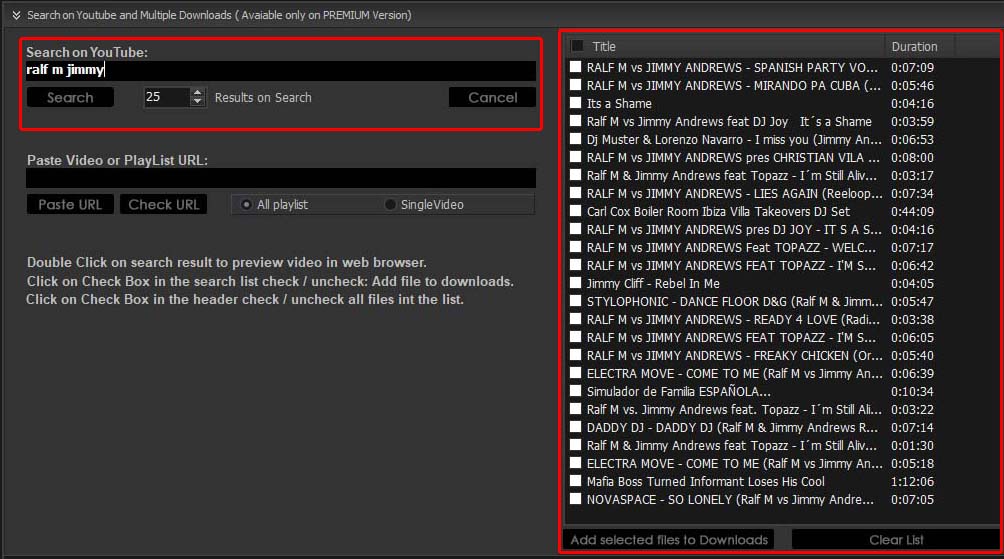Toggle the header checkbox to select all
This screenshot has height=559, width=1004.
tap(577, 46)
